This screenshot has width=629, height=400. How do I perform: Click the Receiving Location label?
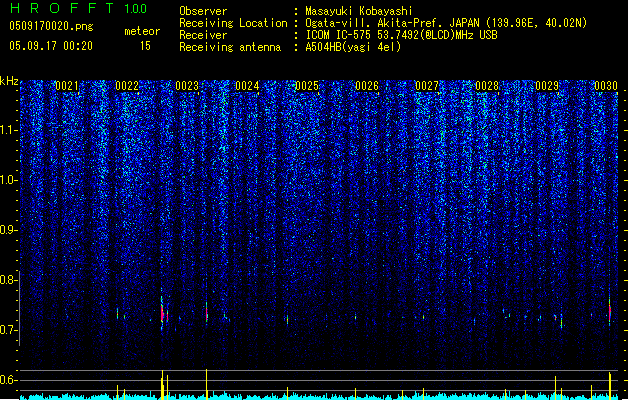(233, 23)
